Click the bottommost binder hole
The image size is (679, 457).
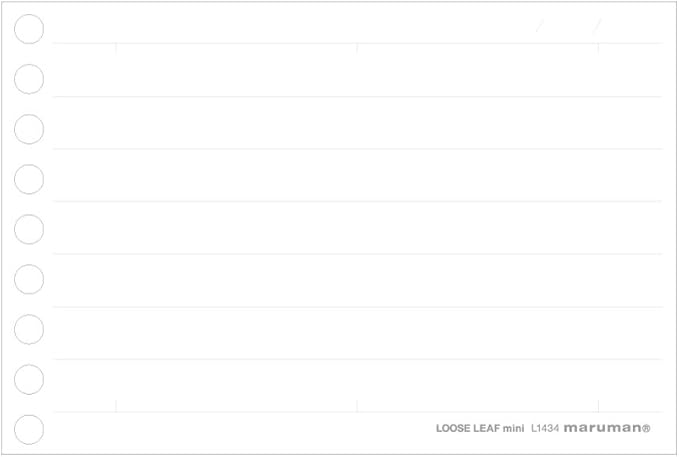(x=29, y=429)
